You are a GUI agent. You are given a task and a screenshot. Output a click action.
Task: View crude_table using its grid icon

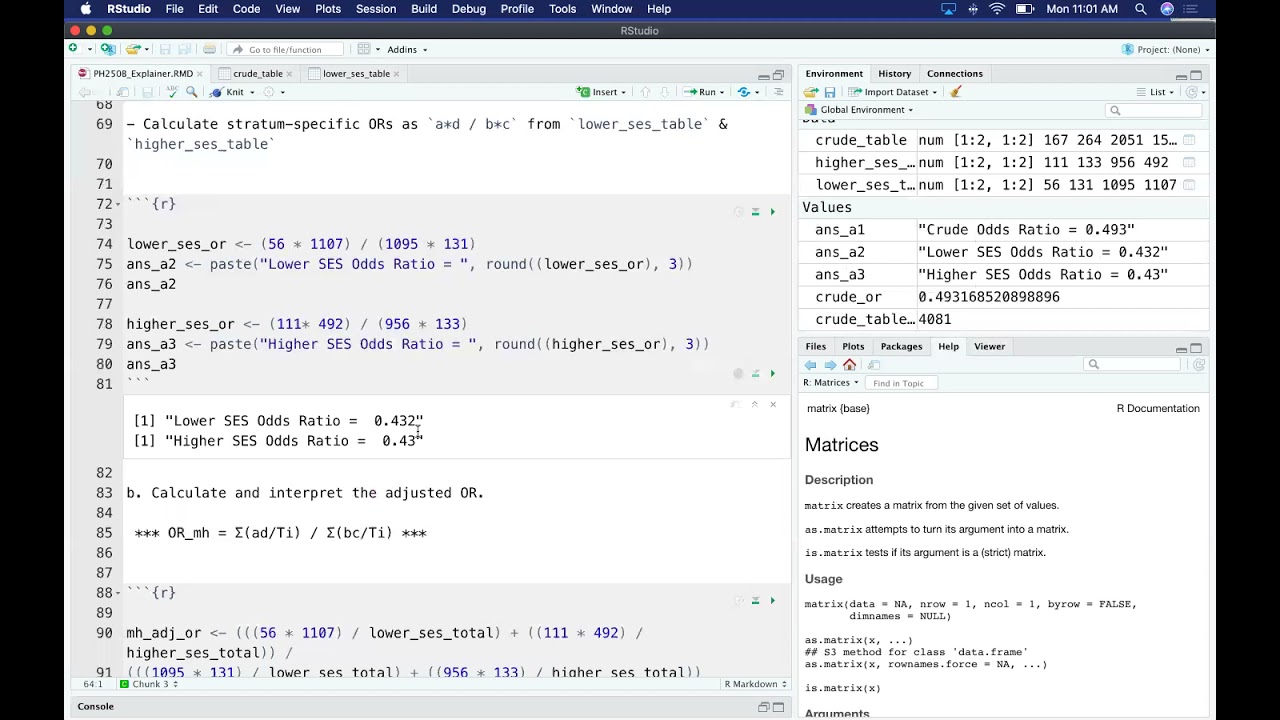pos(1189,140)
